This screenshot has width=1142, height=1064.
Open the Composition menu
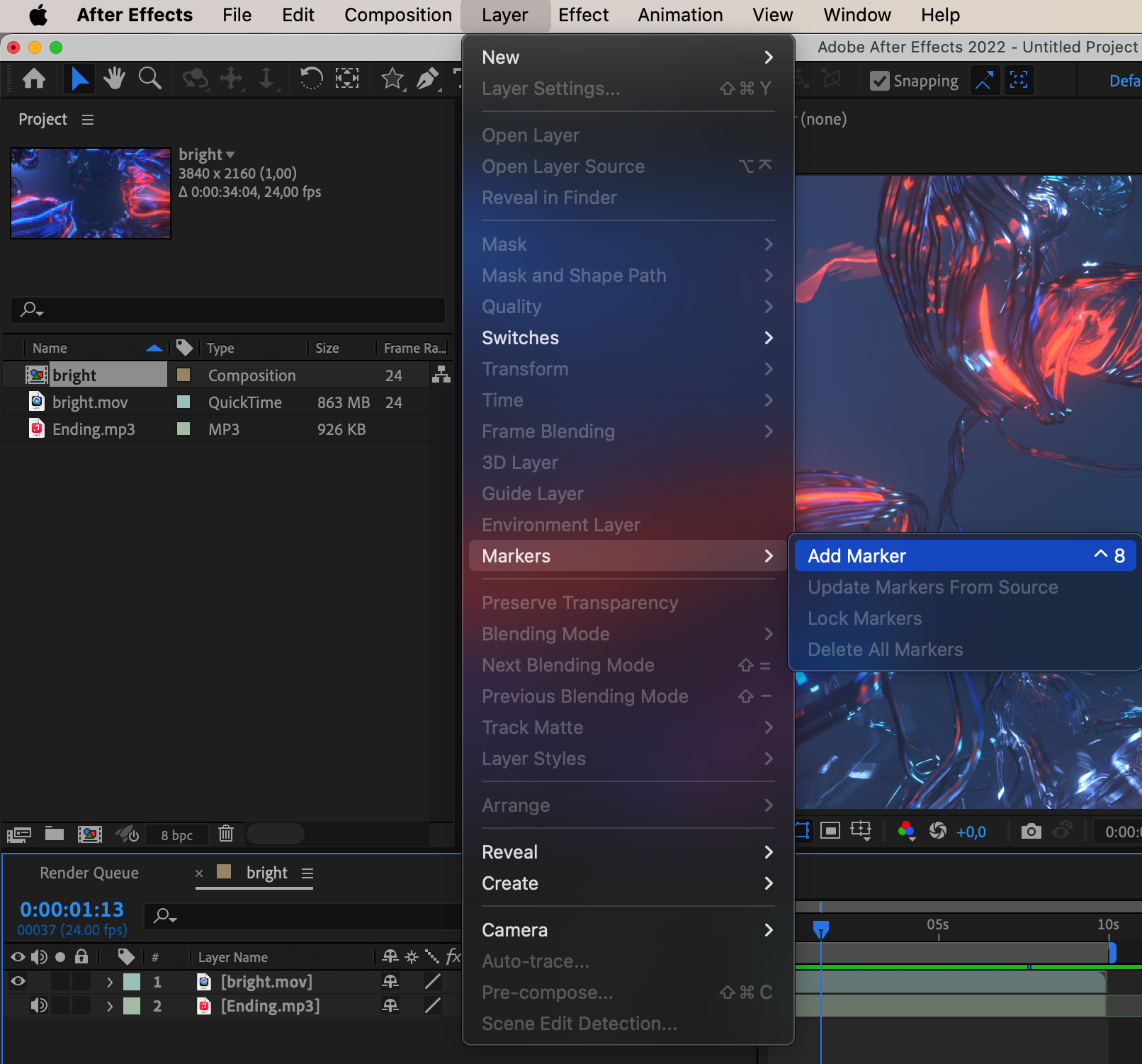[x=398, y=15]
